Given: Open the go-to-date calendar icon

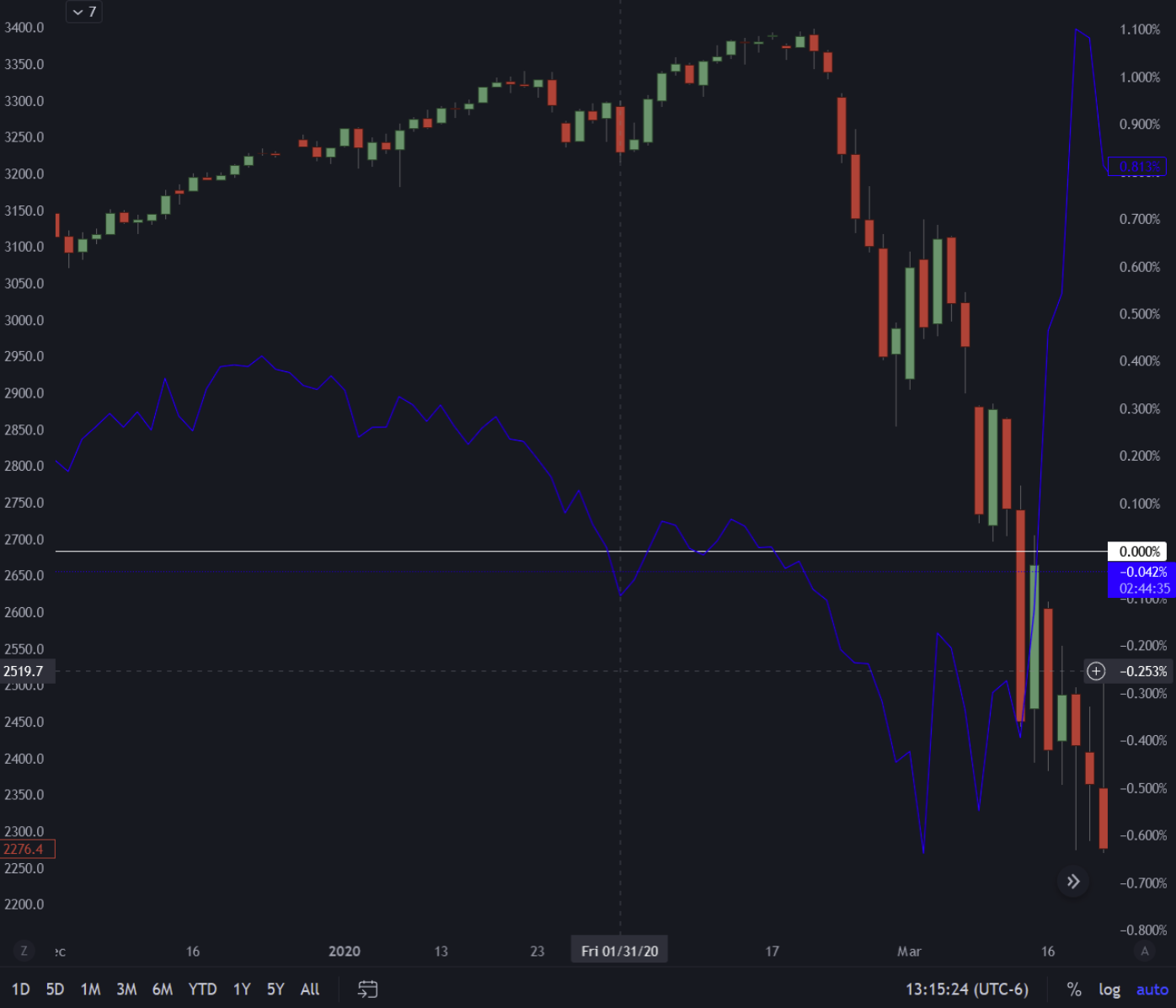Looking at the screenshot, I should [367, 989].
